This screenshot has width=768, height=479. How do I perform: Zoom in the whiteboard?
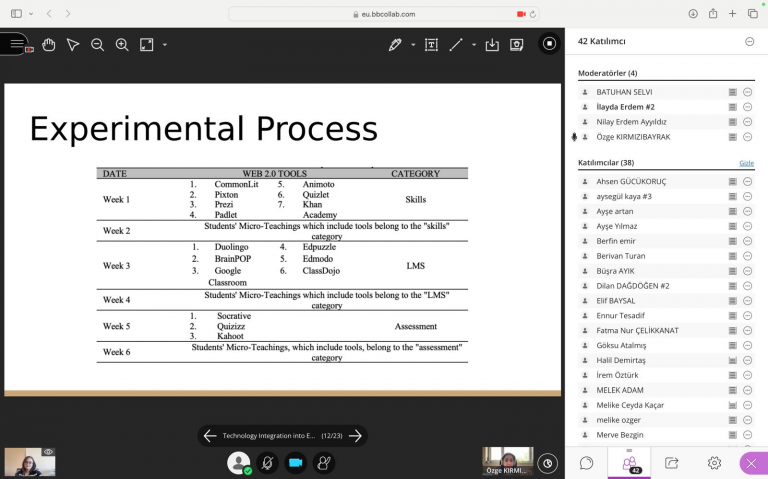point(122,45)
